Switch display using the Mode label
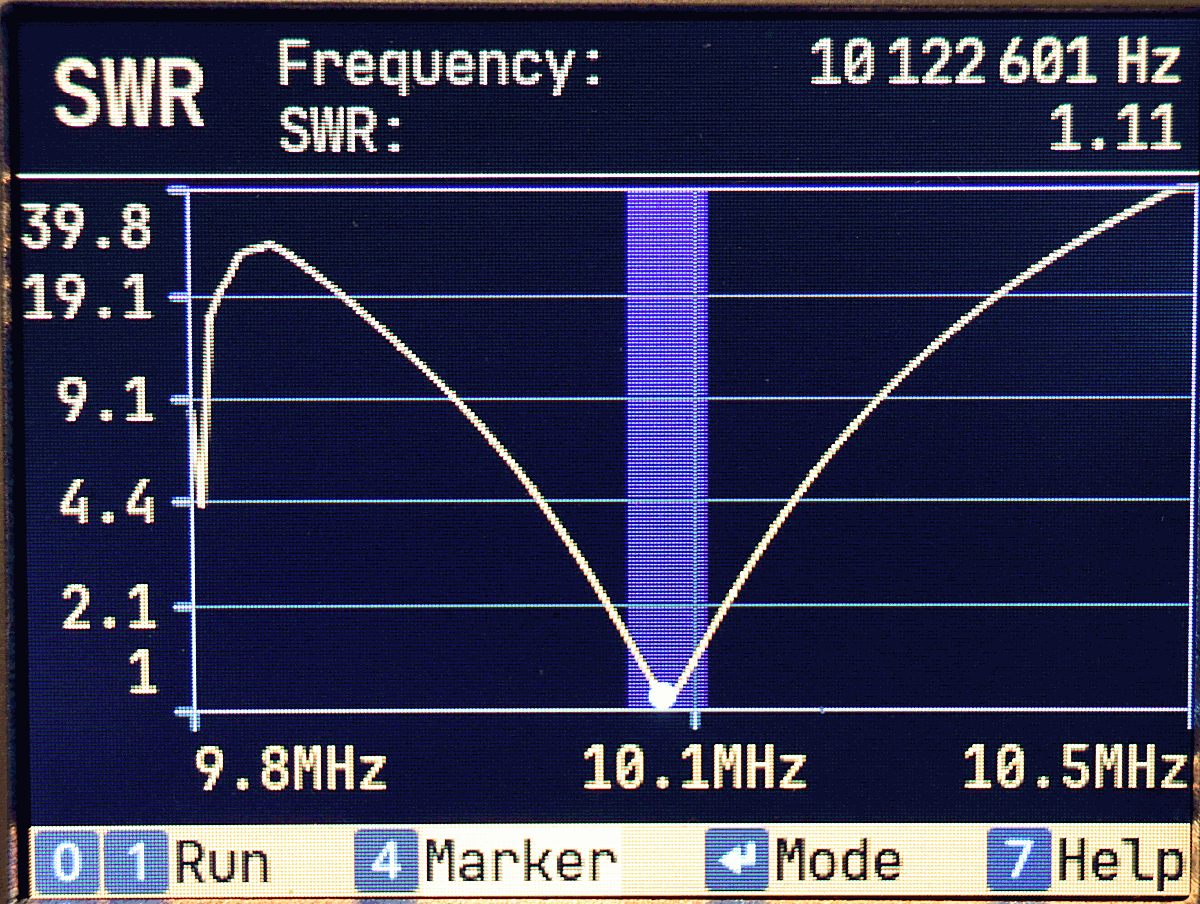 click(x=837, y=862)
